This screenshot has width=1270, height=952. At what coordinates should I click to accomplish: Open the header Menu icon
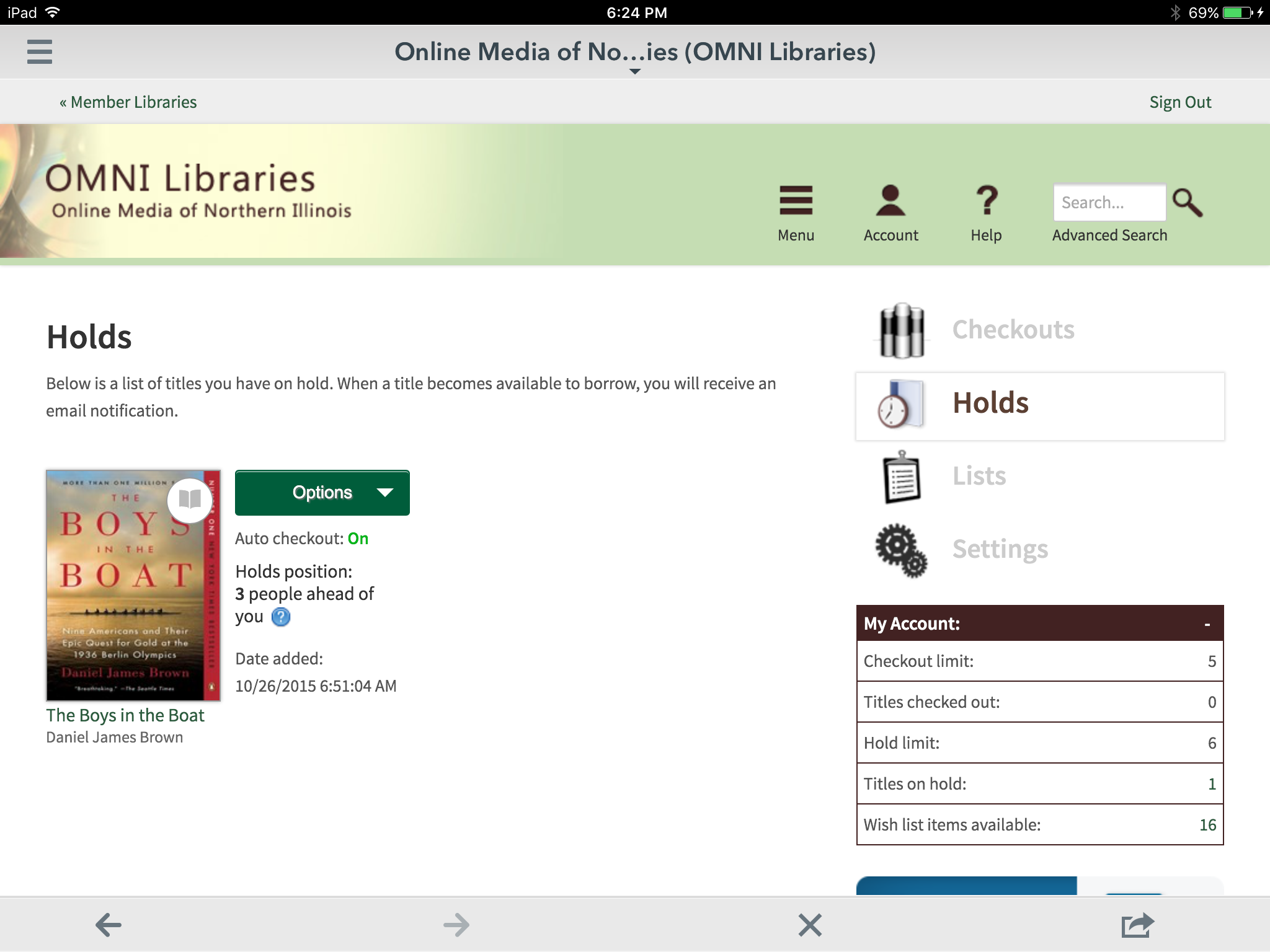point(796,201)
